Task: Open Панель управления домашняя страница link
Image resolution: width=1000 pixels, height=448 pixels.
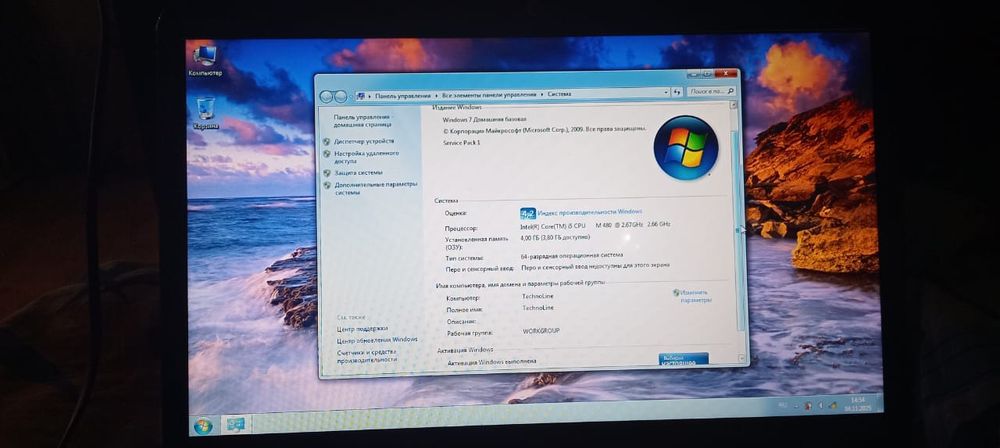Action: click(x=363, y=122)
